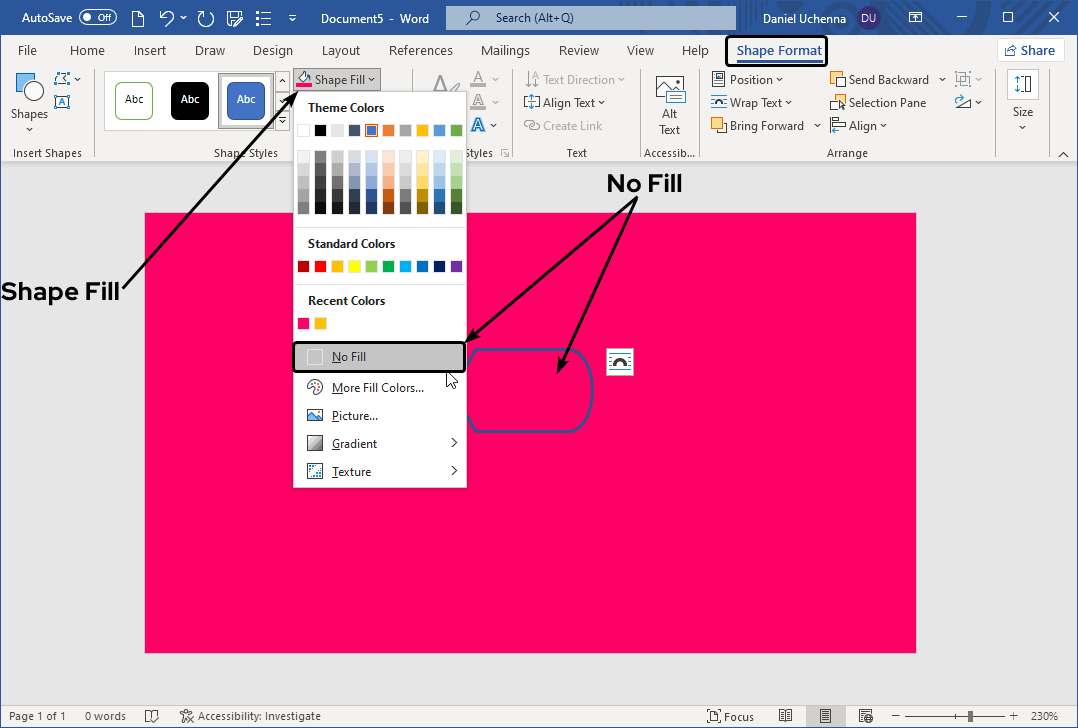1078x728 pixels.
Task: Open the Size options icon
Action: point(1022,98)
